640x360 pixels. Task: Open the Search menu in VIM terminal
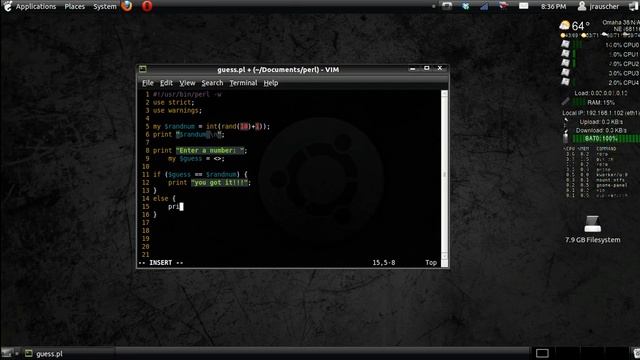[x=212, y=83]
